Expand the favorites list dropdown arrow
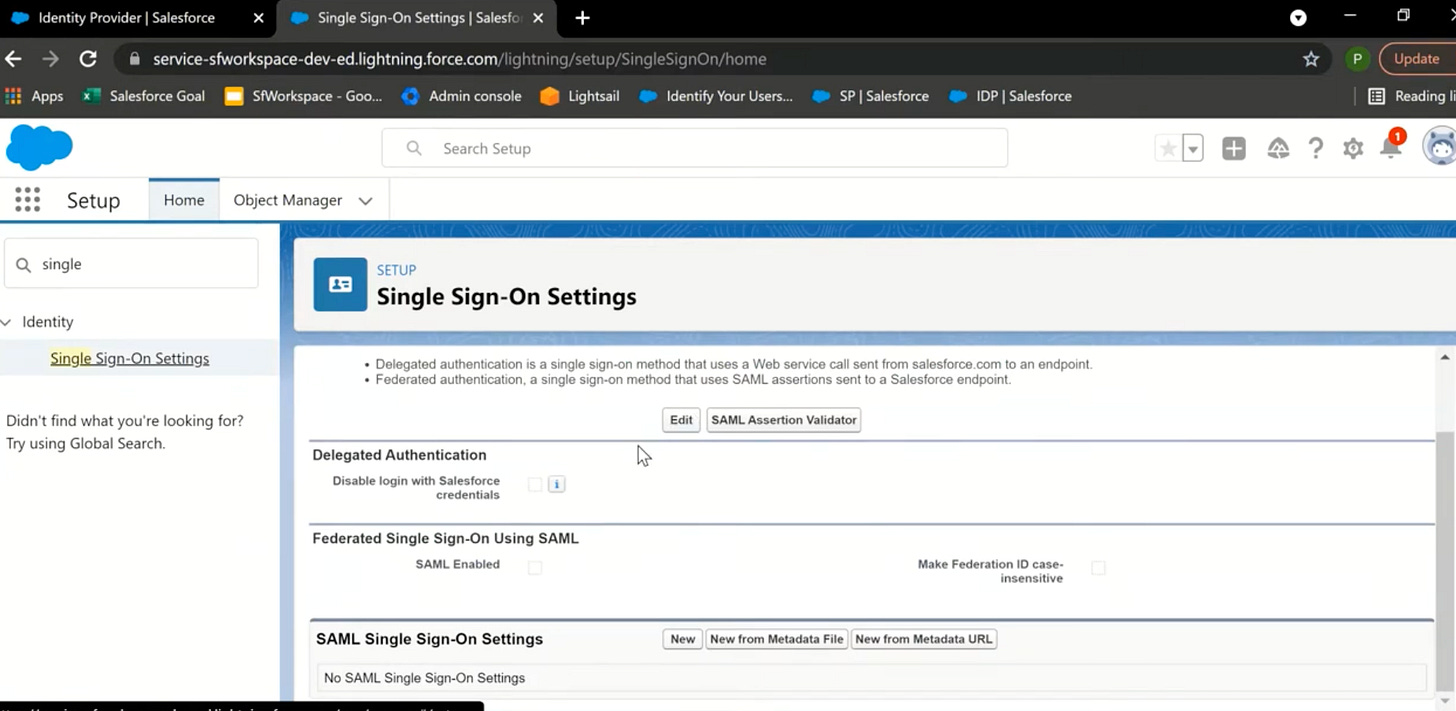The height and width of the screenshot is (711, 1456). [x=1192, y=149]
